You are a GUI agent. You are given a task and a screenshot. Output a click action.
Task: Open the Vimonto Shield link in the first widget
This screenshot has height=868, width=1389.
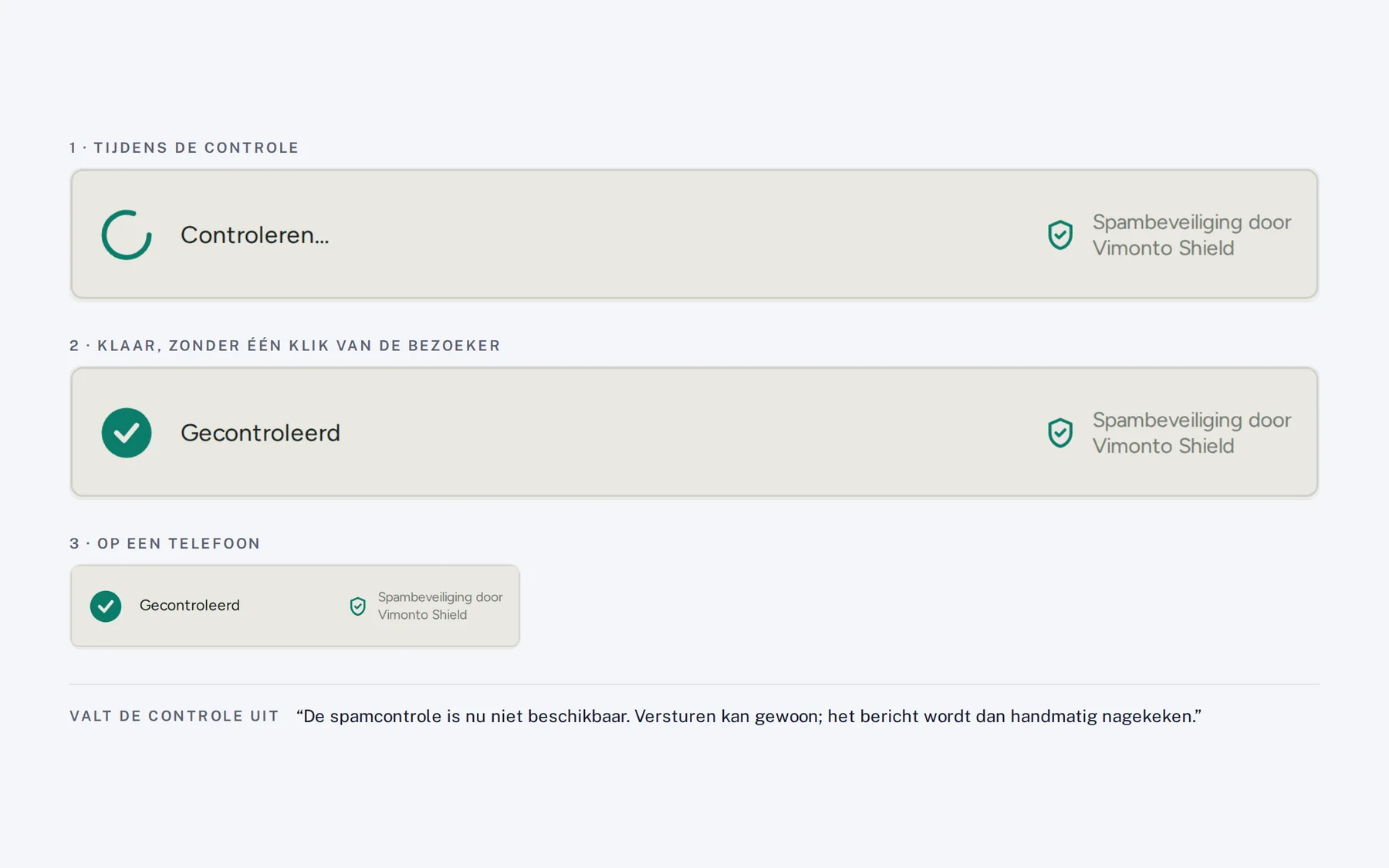coord(1191,235)
